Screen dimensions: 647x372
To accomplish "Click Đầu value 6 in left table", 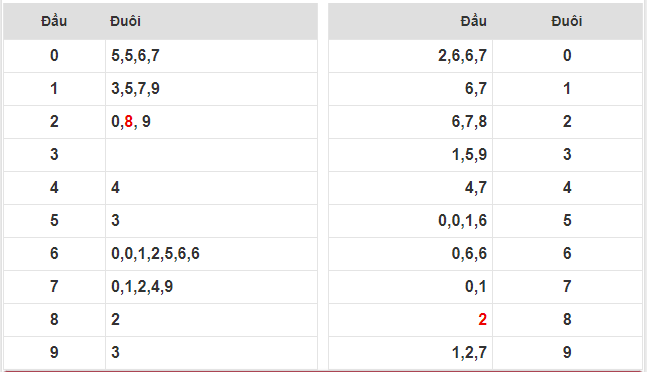I will tap(54, 254).
